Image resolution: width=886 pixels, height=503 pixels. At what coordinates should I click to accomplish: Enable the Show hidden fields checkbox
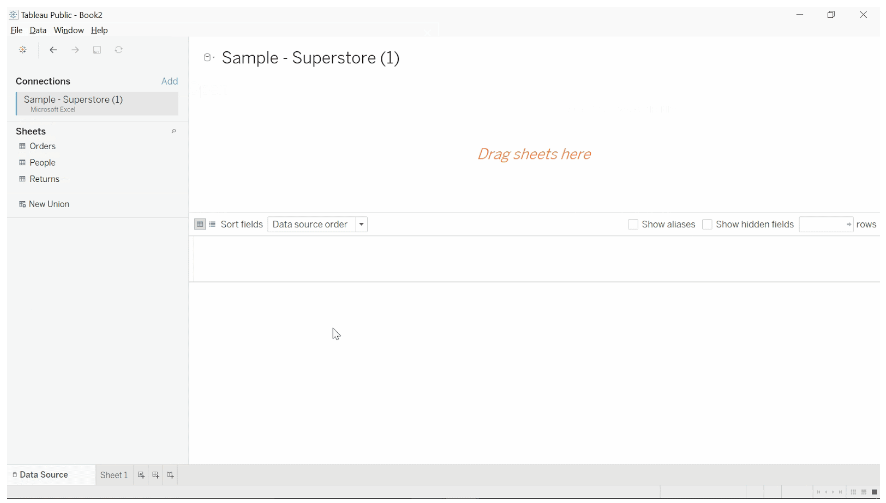coord(707,224)
